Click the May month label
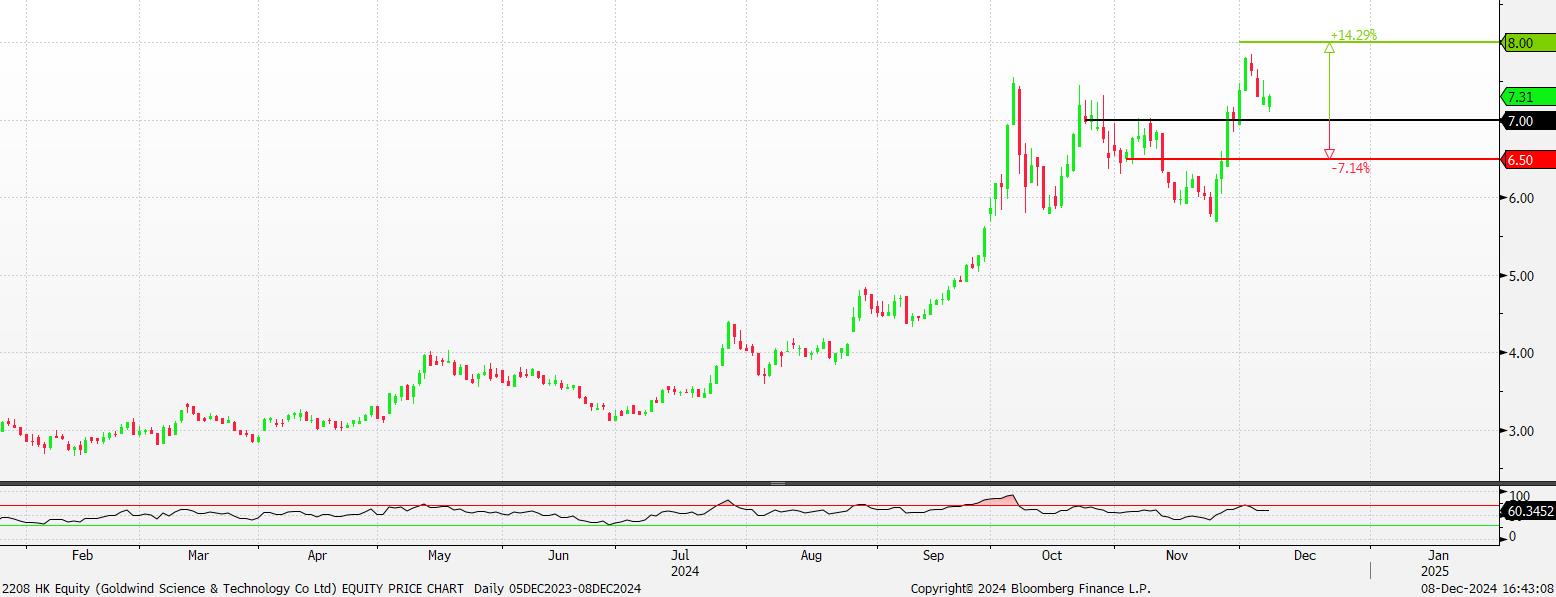This screenshot has width=1556, height=597. point(439,555)
